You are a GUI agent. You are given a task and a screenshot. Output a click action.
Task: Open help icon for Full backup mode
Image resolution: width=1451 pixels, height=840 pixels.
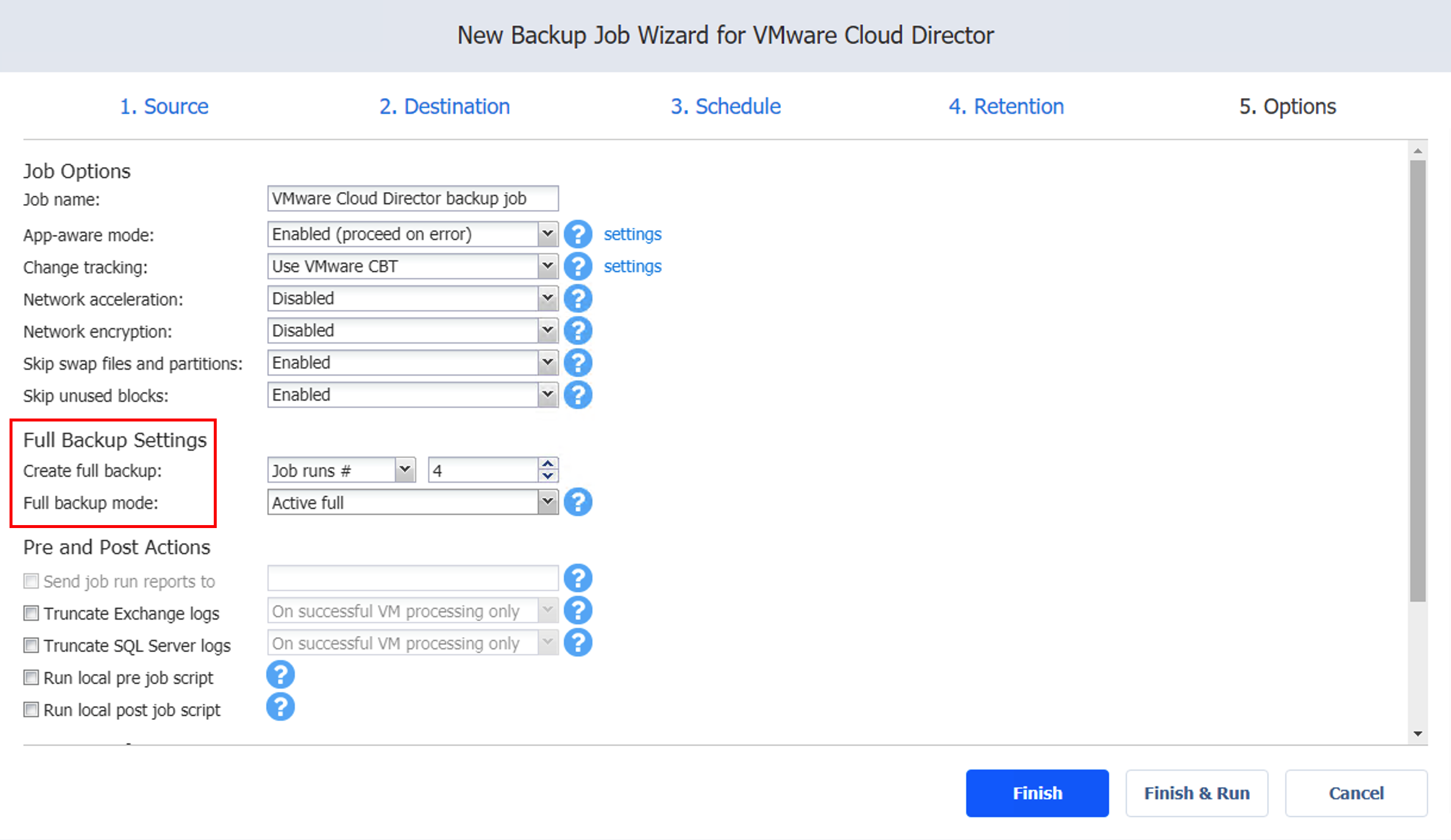click(x=578, y=502)
